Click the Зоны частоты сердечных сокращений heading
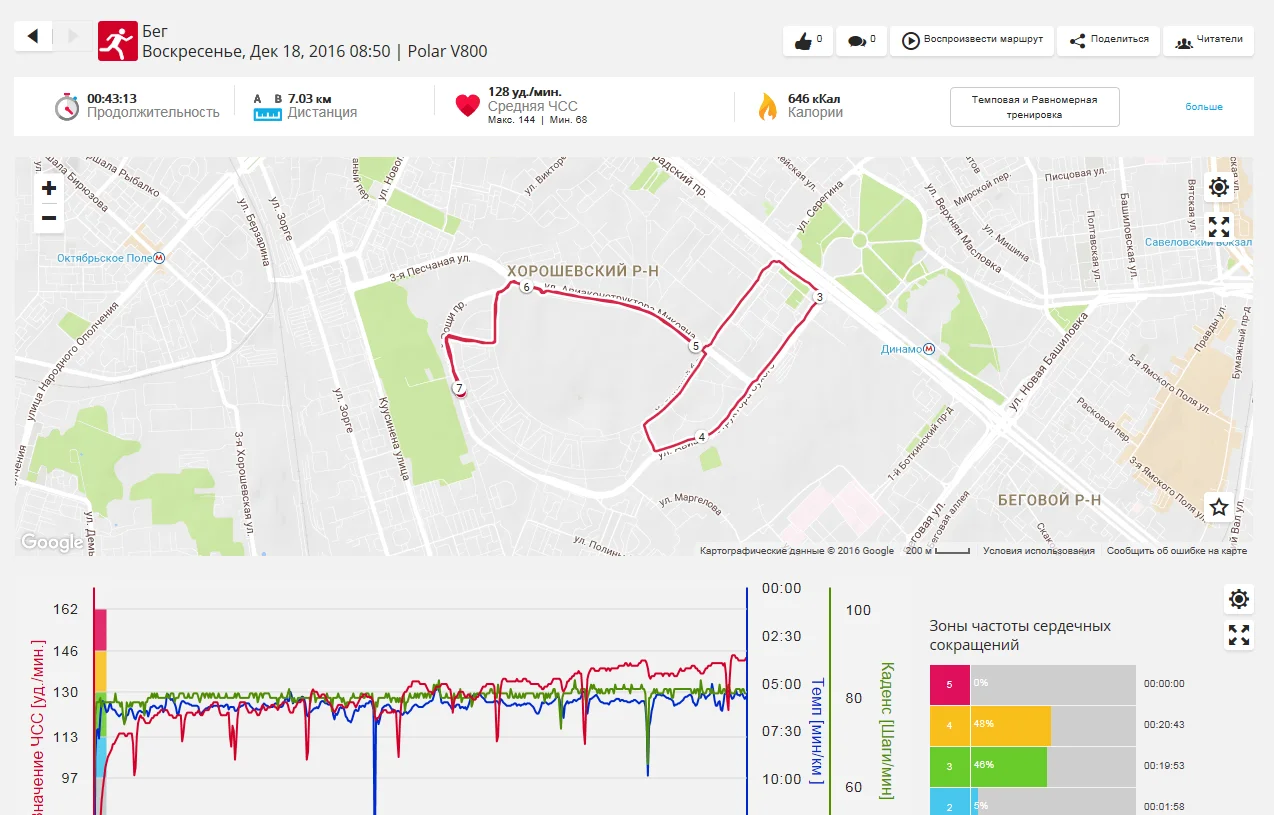The width and height of the screenshot is (1274, 815). (x=1020, y=635)
